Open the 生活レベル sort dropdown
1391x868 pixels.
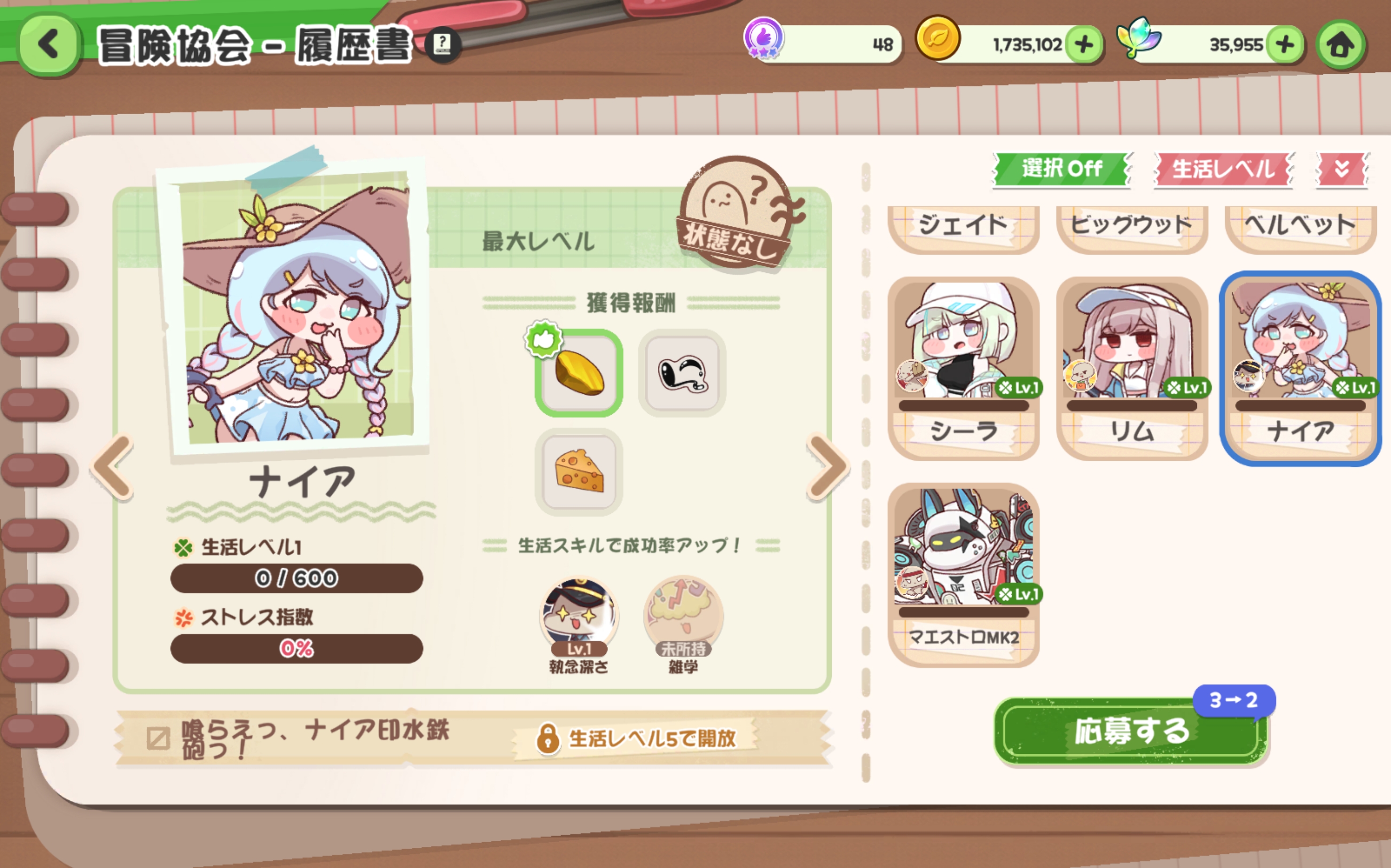pos(1224,169)
